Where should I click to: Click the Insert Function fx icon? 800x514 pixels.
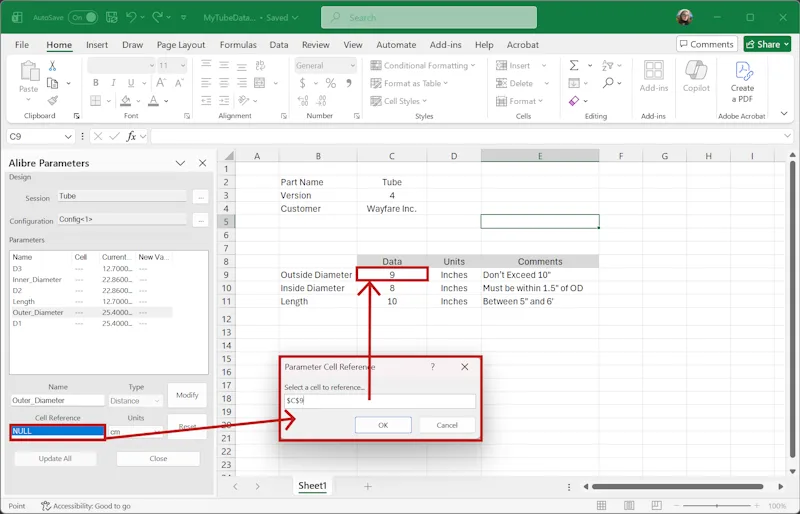click(131, 136)
